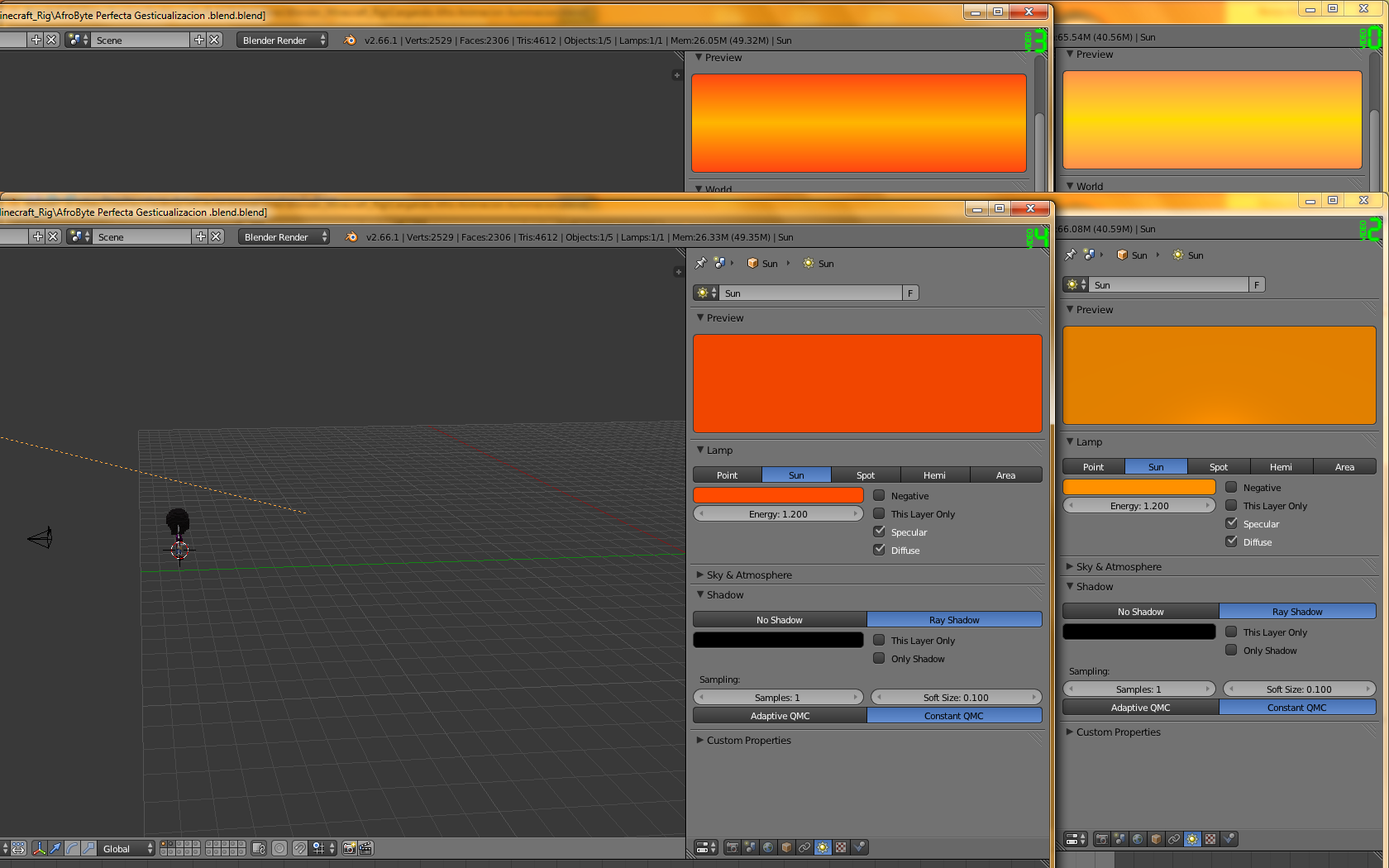Click the OpenGL render animation clapper icon

click(365, 848)
